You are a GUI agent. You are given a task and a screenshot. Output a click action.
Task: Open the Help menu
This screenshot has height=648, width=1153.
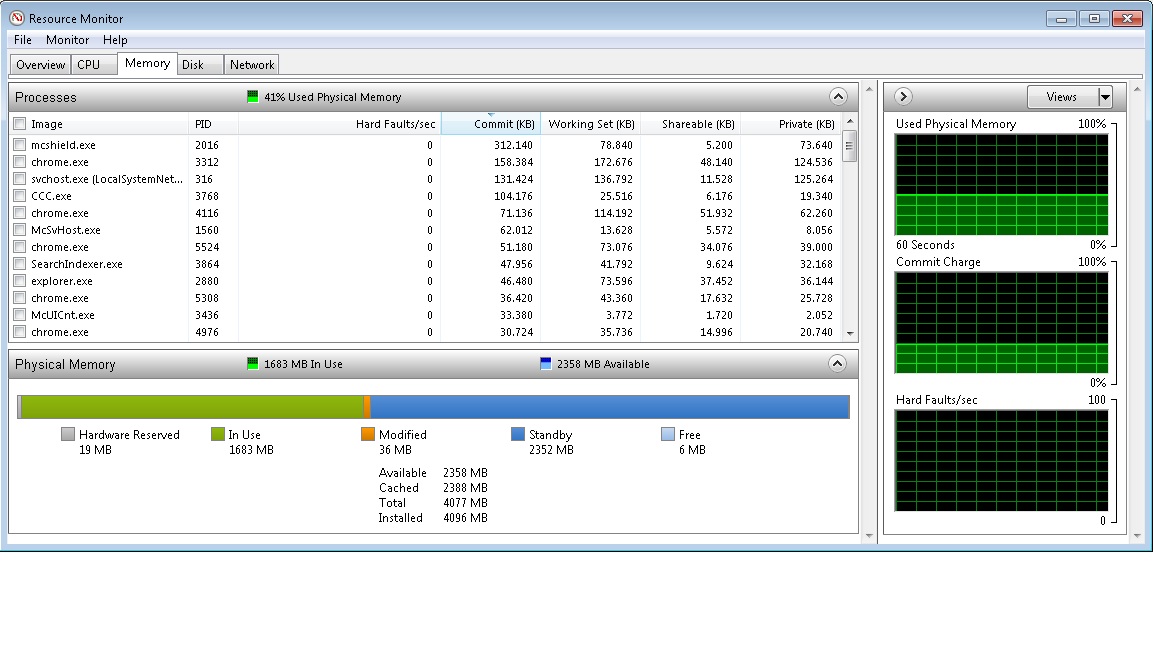click(x=115, y=40)
